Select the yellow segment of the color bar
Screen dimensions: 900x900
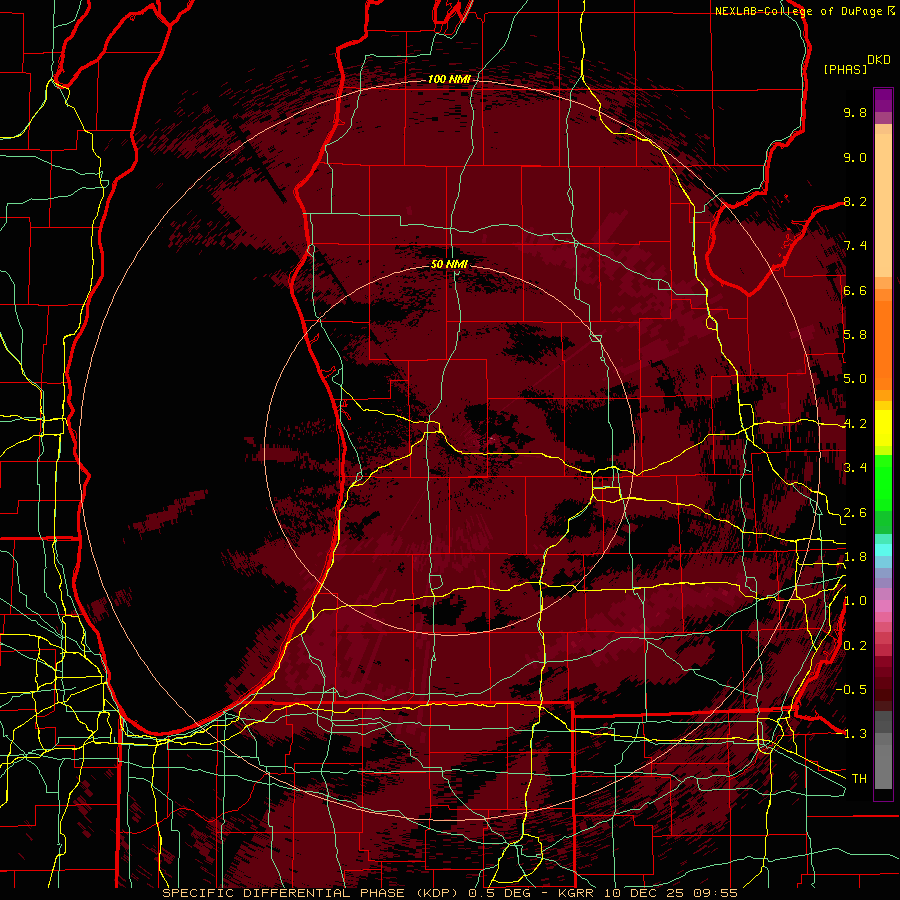click(883, 427)
